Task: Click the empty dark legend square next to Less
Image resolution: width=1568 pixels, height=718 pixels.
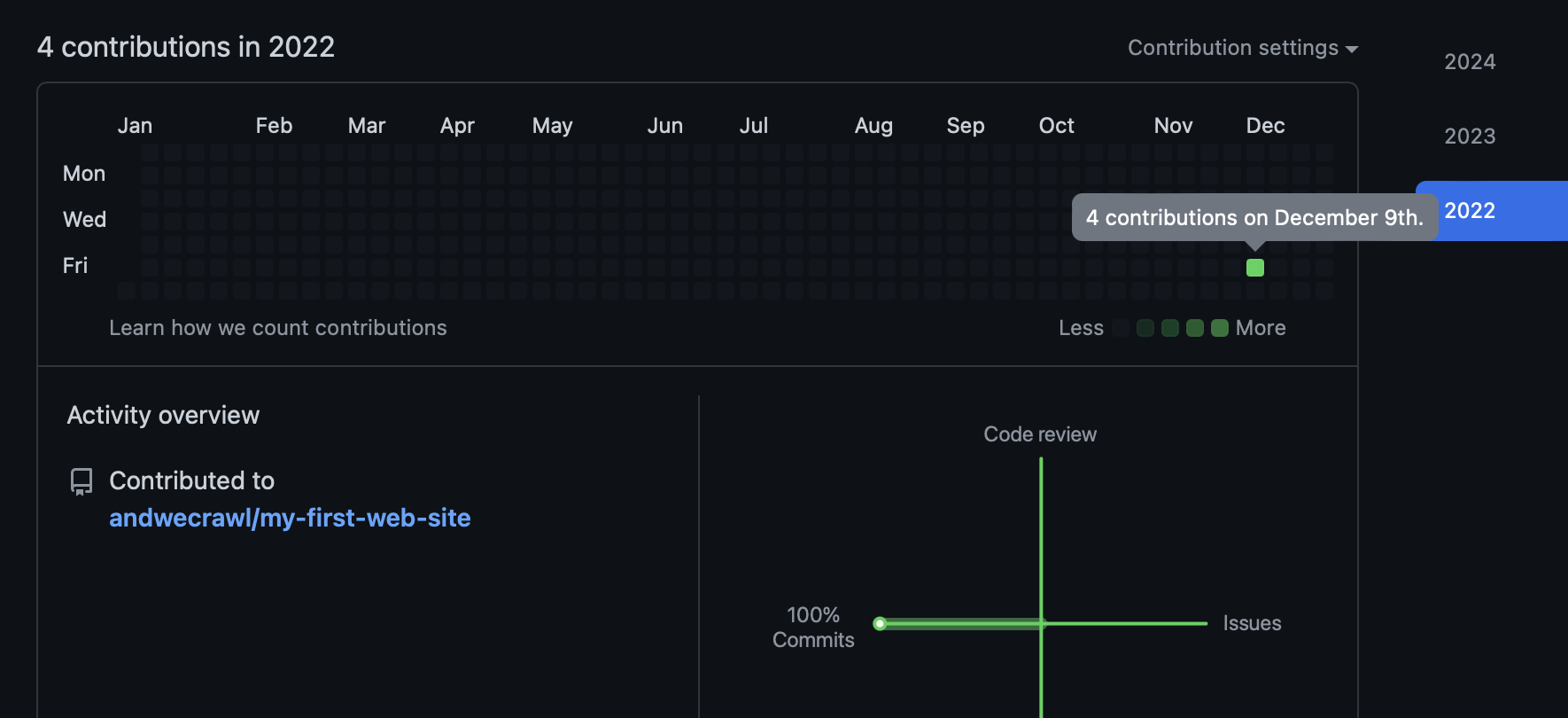Action: click(1121, 328)
